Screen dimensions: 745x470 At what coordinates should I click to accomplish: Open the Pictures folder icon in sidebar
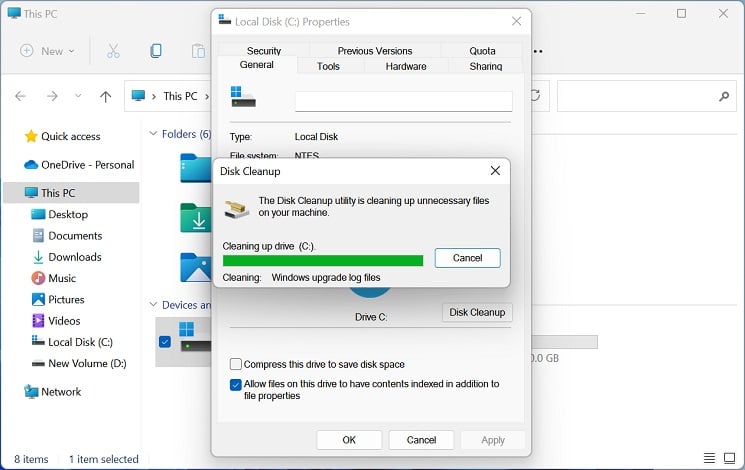tap(38, 299)
